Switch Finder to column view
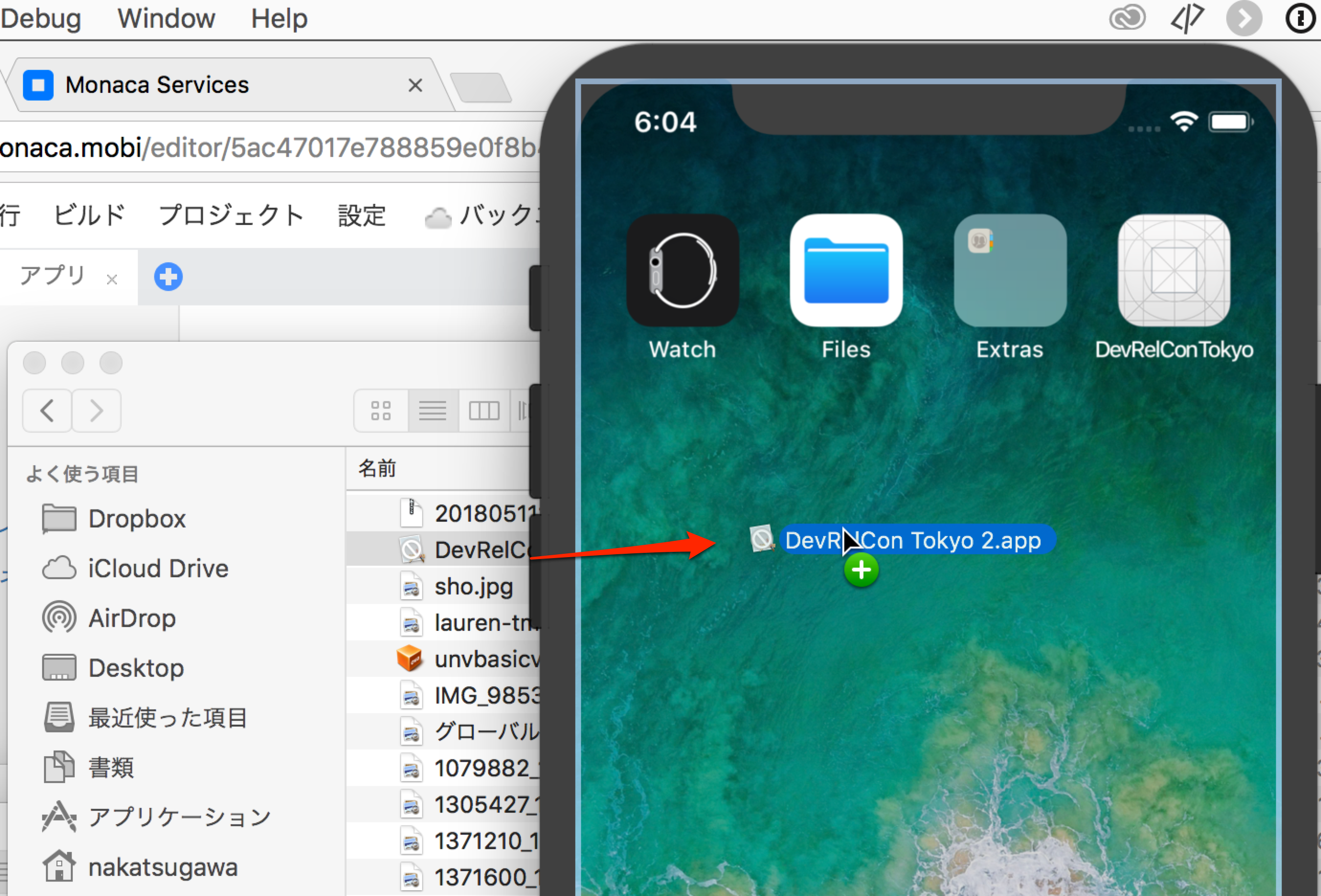Image resolution: width=1321 pixels, height=896 pixels. click(x=484, y=411)
